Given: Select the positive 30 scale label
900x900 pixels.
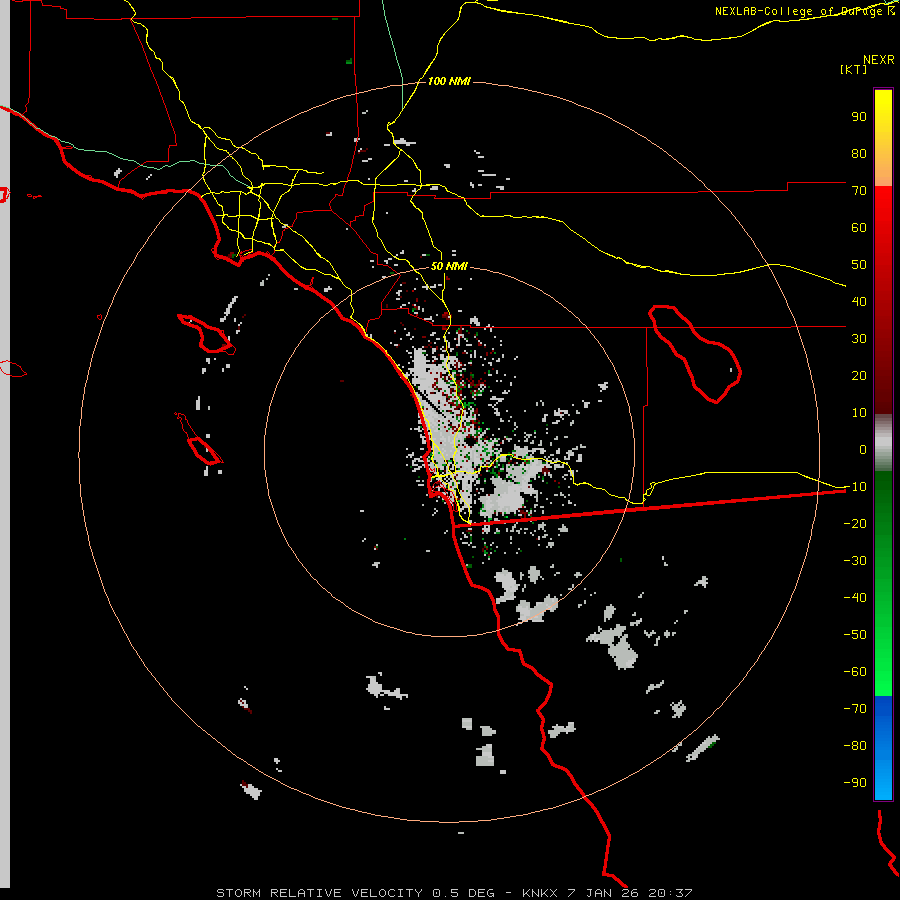Looking at the screenshot, I should point(859,339).
